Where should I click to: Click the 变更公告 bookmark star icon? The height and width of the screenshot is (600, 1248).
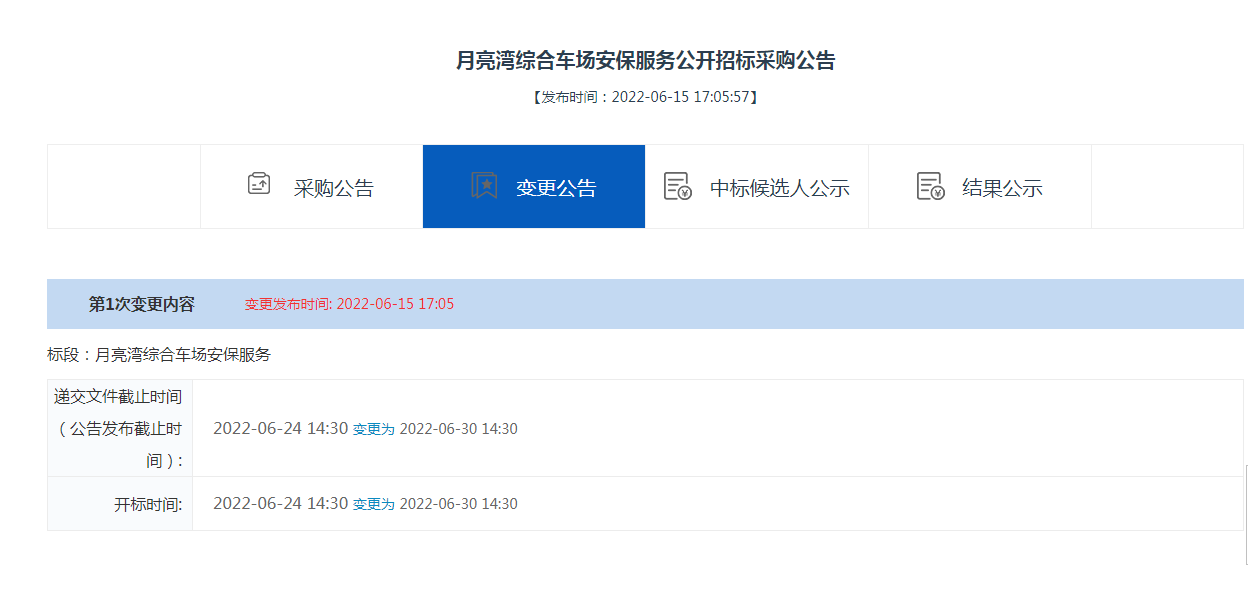tap(484, 186)
